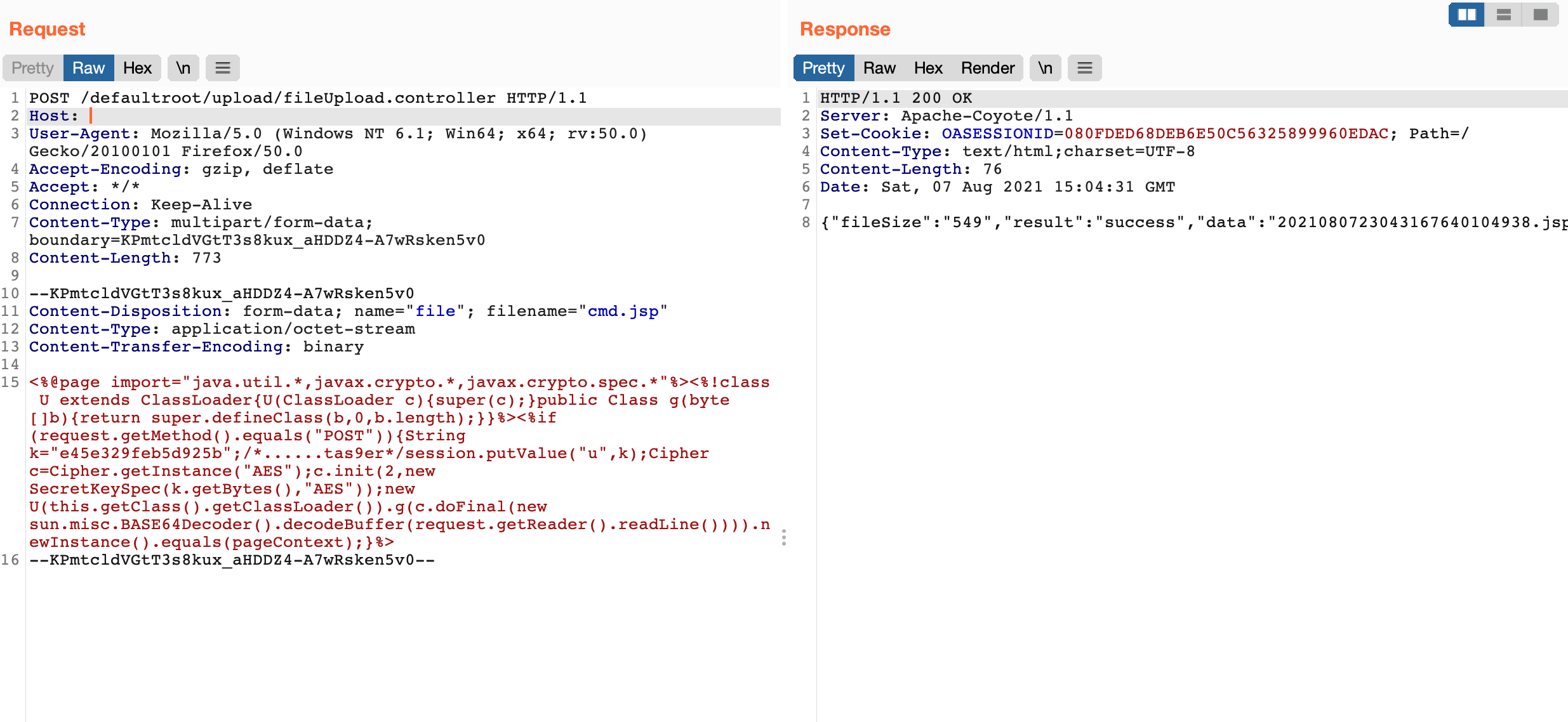The image size is (1568, 722).
Task: Click the pane divider drag handle dots
Action: click(784, 537)
